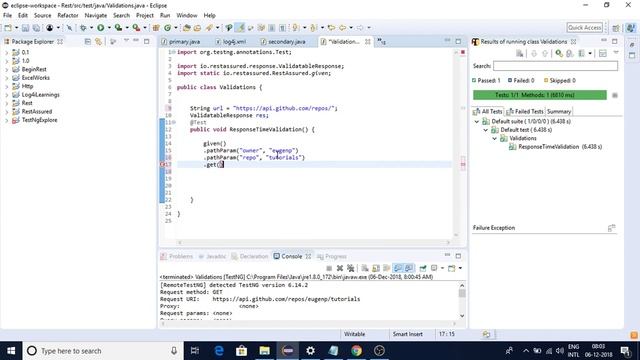640x360 pixels.
Task: Expand the Log4jLearnings project node
Action: click(x=6, y=95)
